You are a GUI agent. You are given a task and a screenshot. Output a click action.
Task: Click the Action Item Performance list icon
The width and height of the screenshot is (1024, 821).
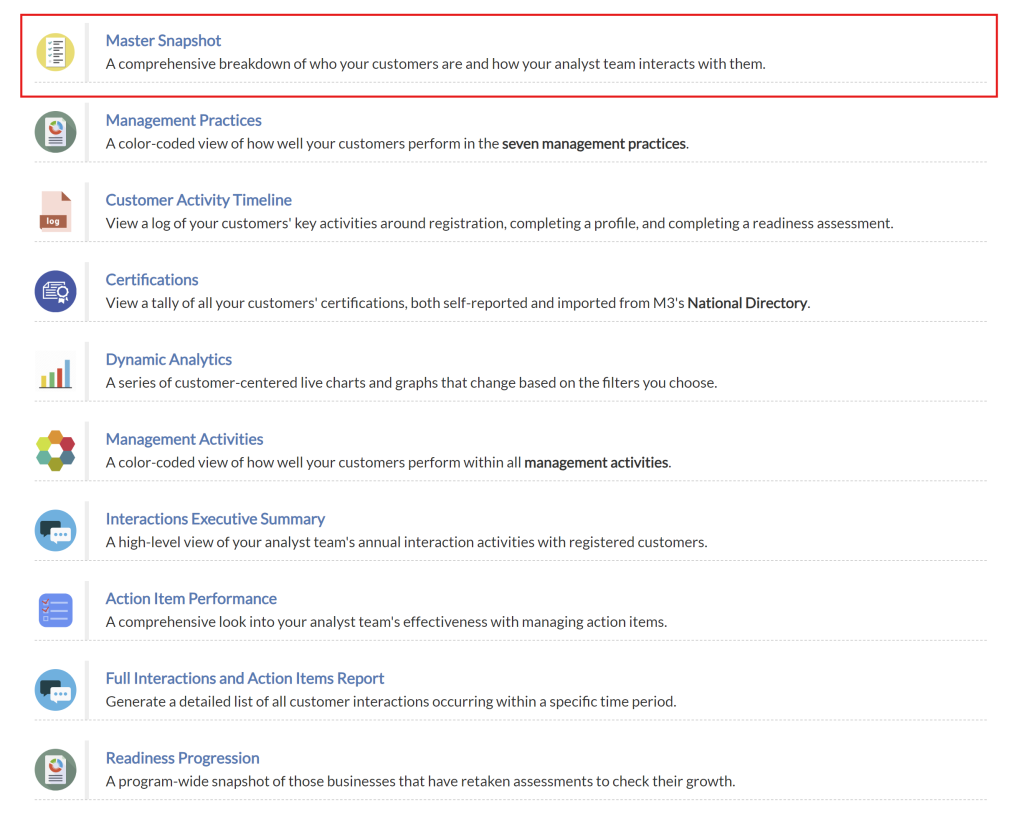55,610
